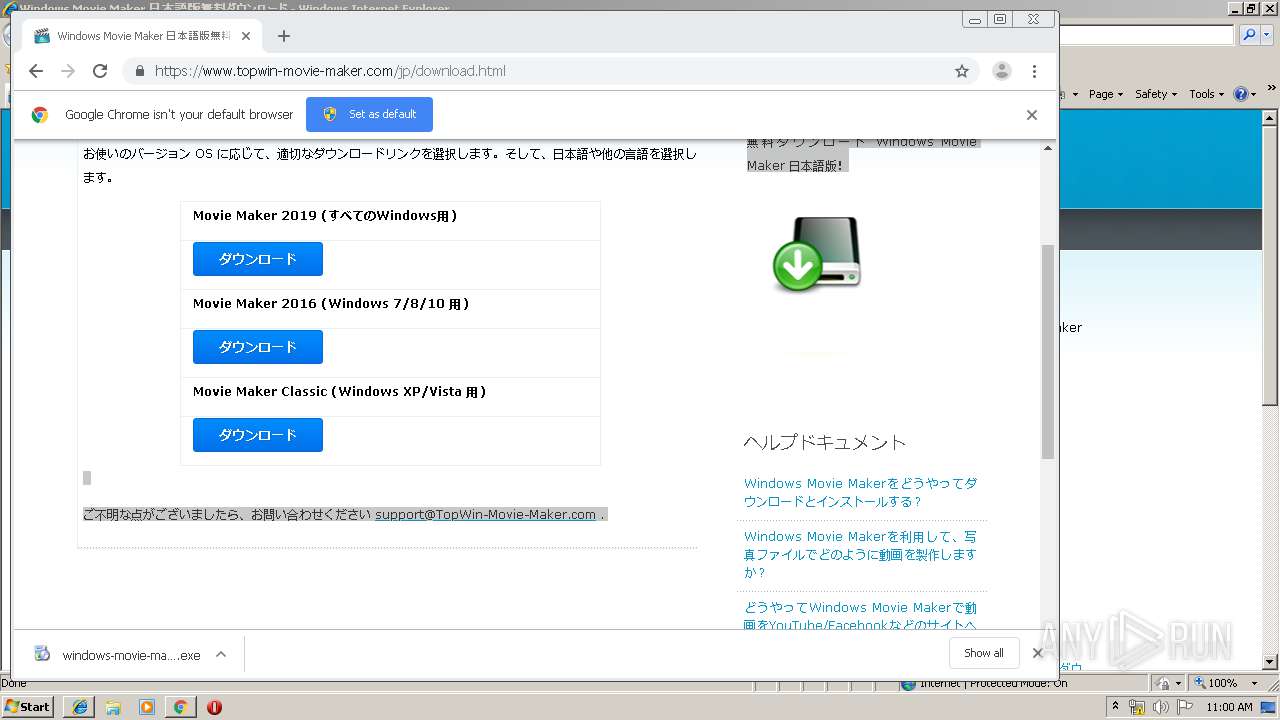Open Tools menu in Internet Explorer
This screenshot has width=1280, height=720.
tap(1206, 94)
